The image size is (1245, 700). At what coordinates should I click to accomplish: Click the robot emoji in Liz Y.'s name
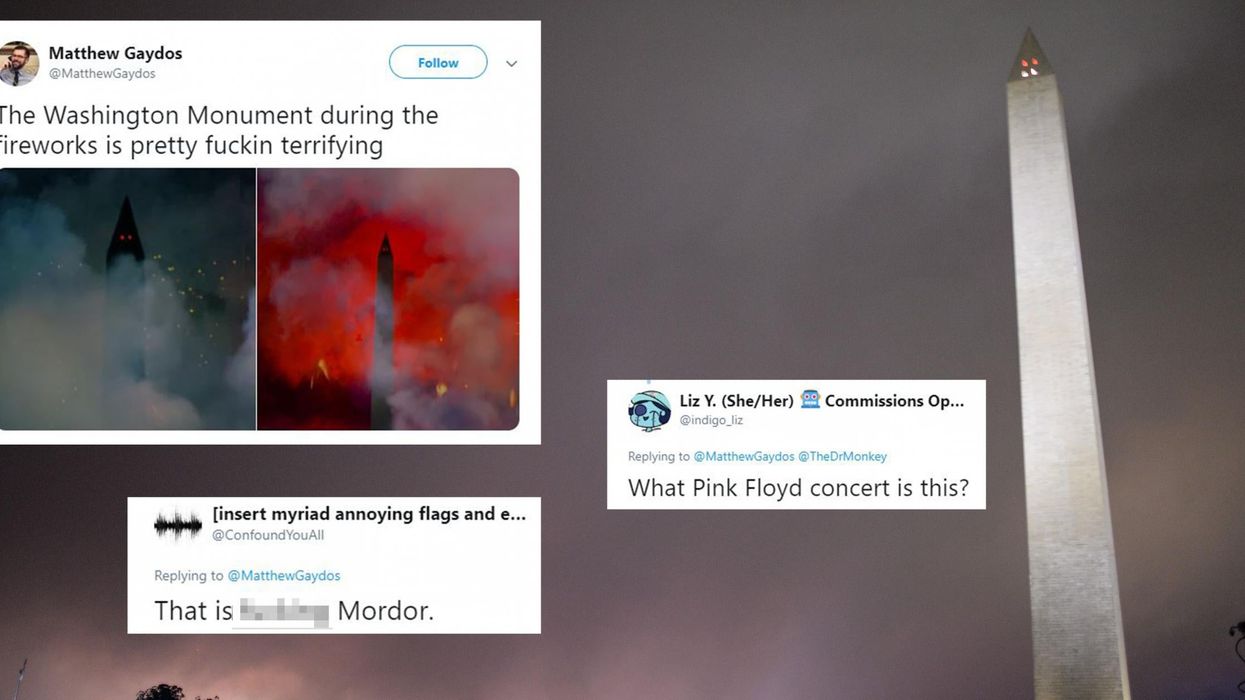click(x=809, y=400)
